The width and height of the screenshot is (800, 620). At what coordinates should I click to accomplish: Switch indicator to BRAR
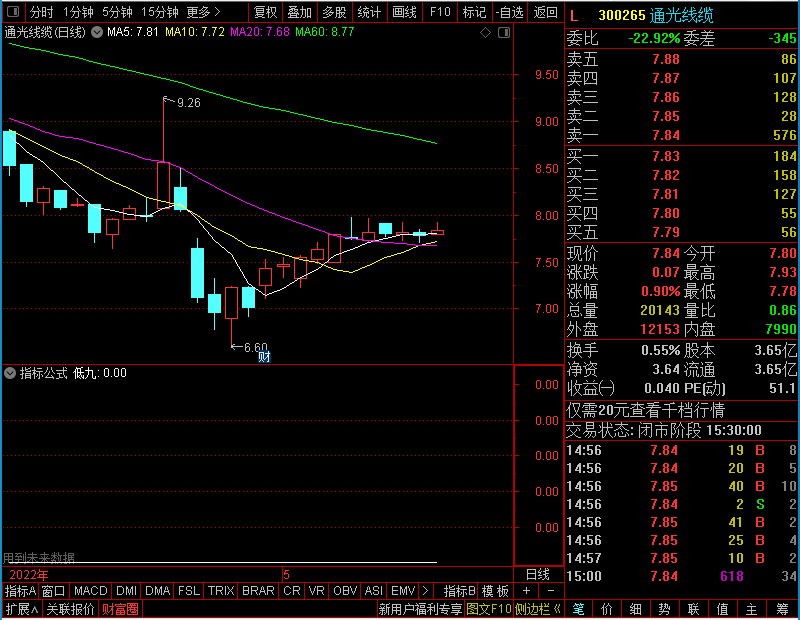[x=258, y=591]
